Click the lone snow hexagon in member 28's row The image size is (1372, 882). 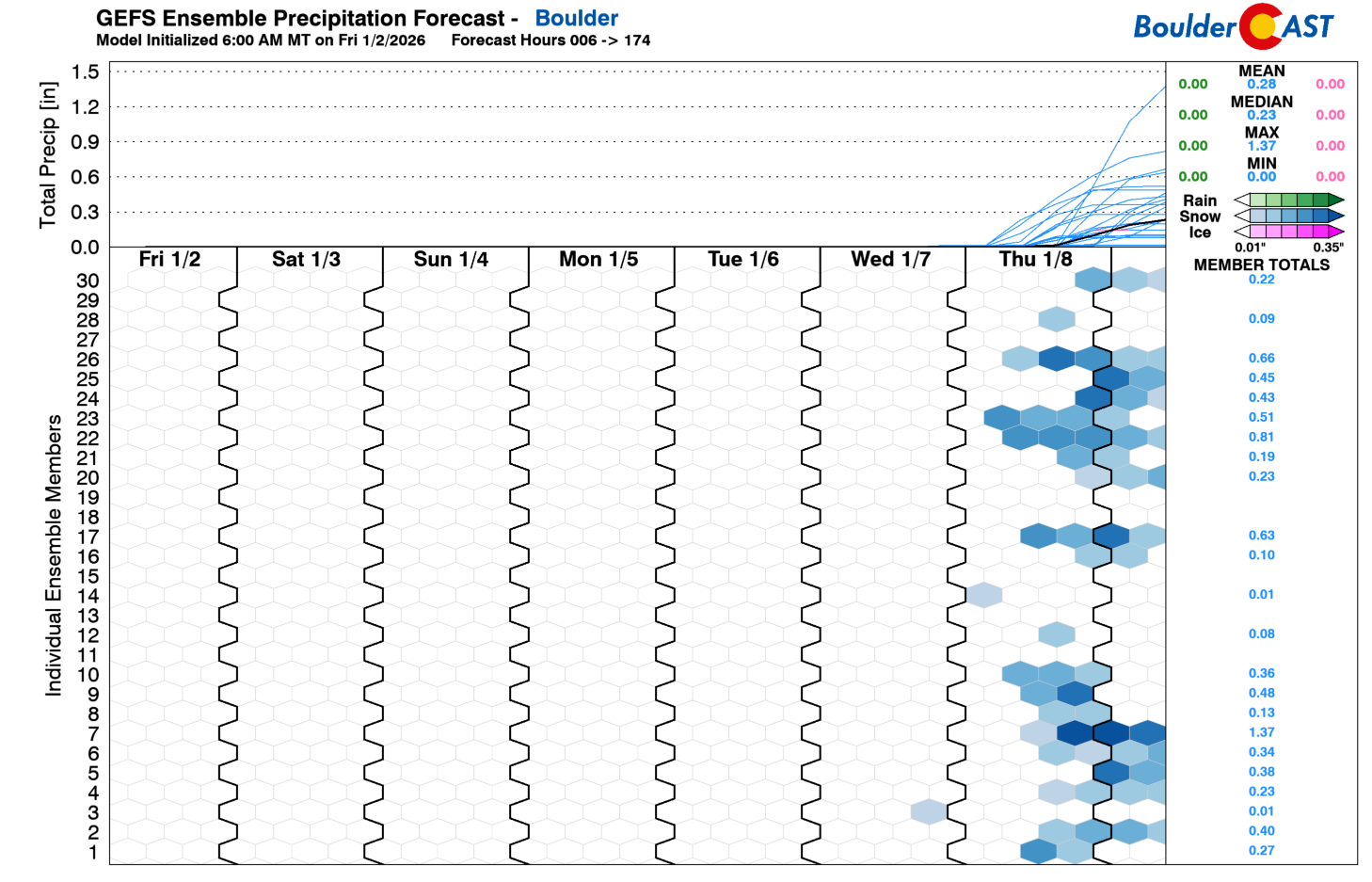point(1057,319)
